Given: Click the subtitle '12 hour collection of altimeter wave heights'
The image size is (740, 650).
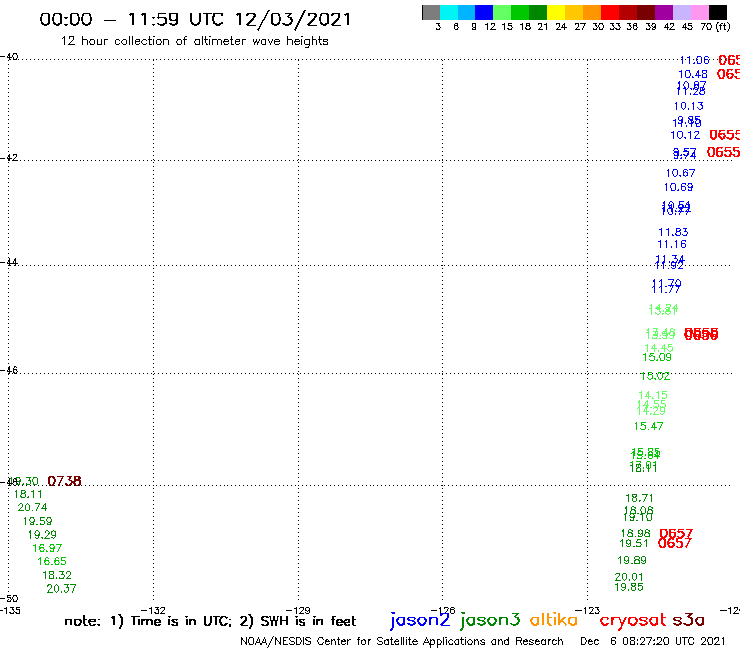Looking at the screenshot, I should tap(194, 41).
